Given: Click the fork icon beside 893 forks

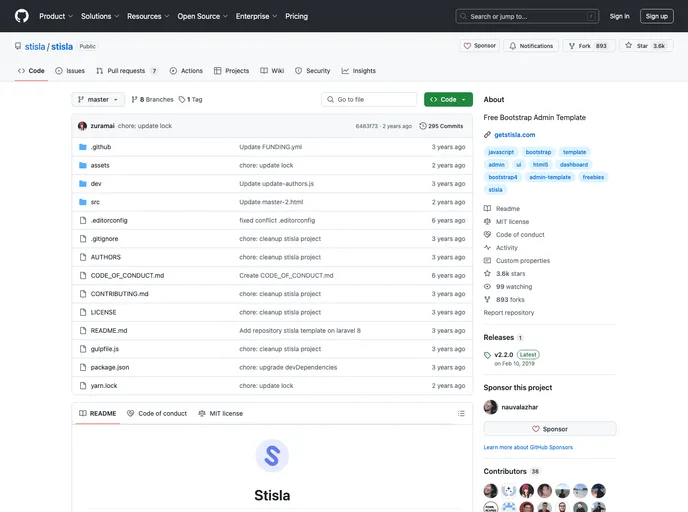Looking at the screenshot, I should (487, 300).
